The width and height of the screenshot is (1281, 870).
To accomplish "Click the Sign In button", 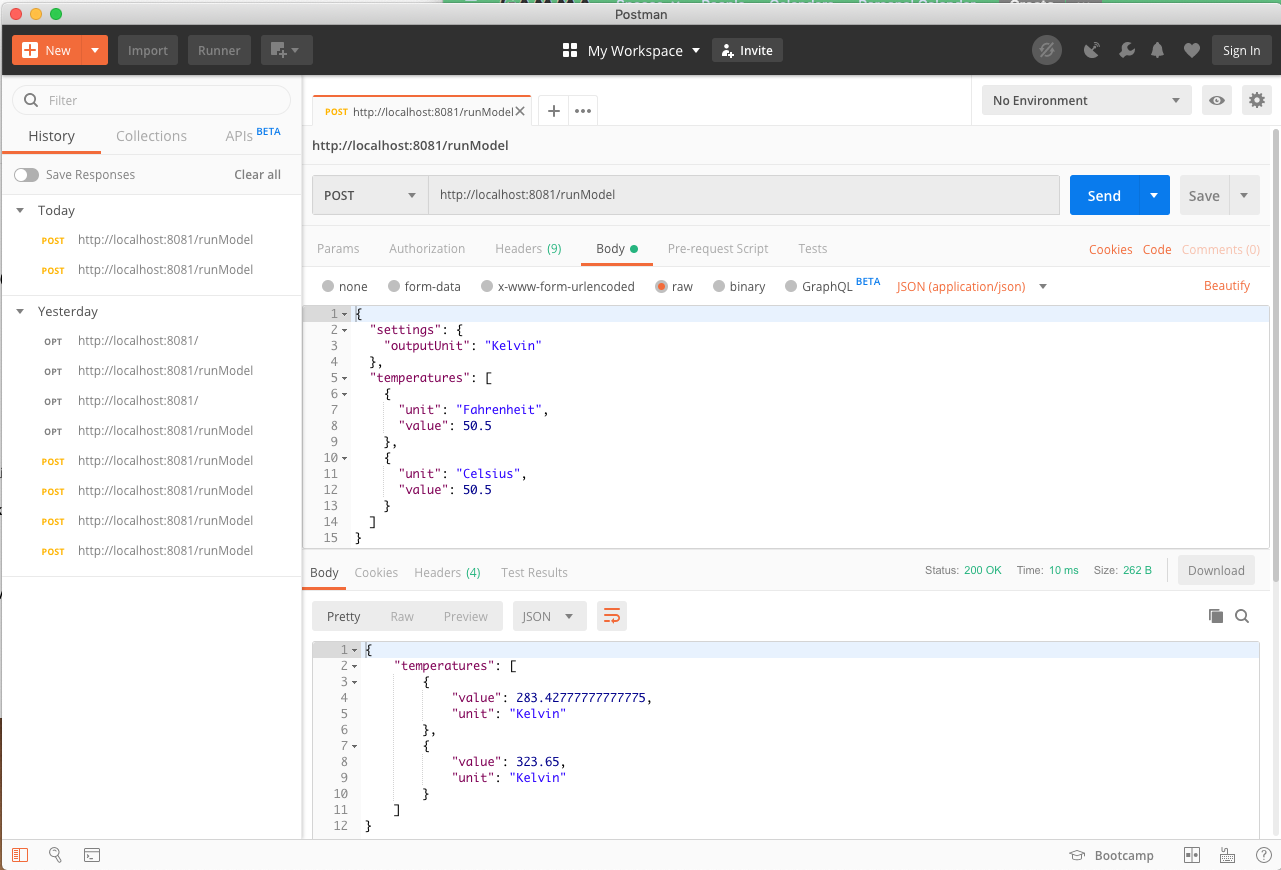I will (1241, 50).
